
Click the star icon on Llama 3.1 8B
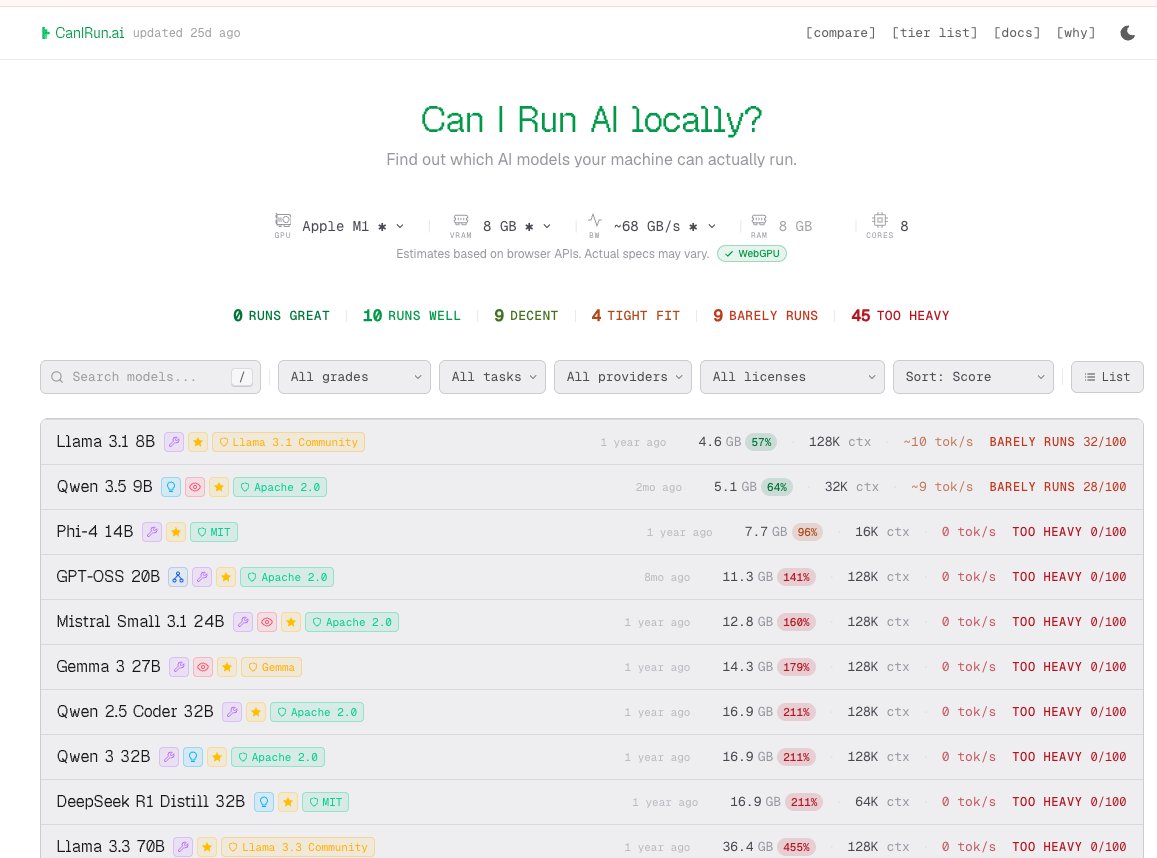(198, 442)
